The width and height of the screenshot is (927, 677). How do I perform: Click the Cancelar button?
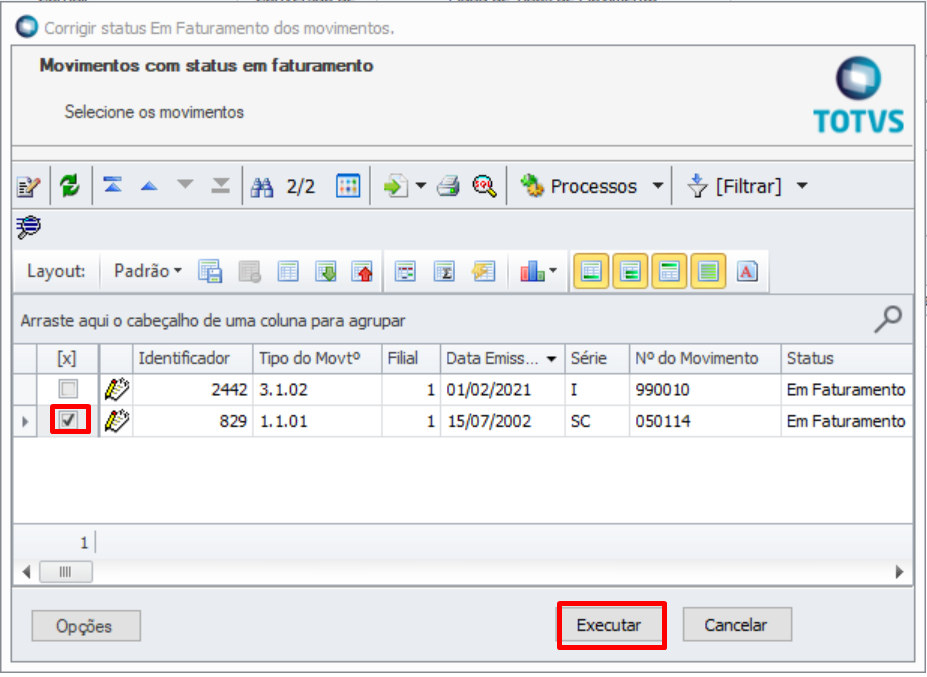click(737, 624)
